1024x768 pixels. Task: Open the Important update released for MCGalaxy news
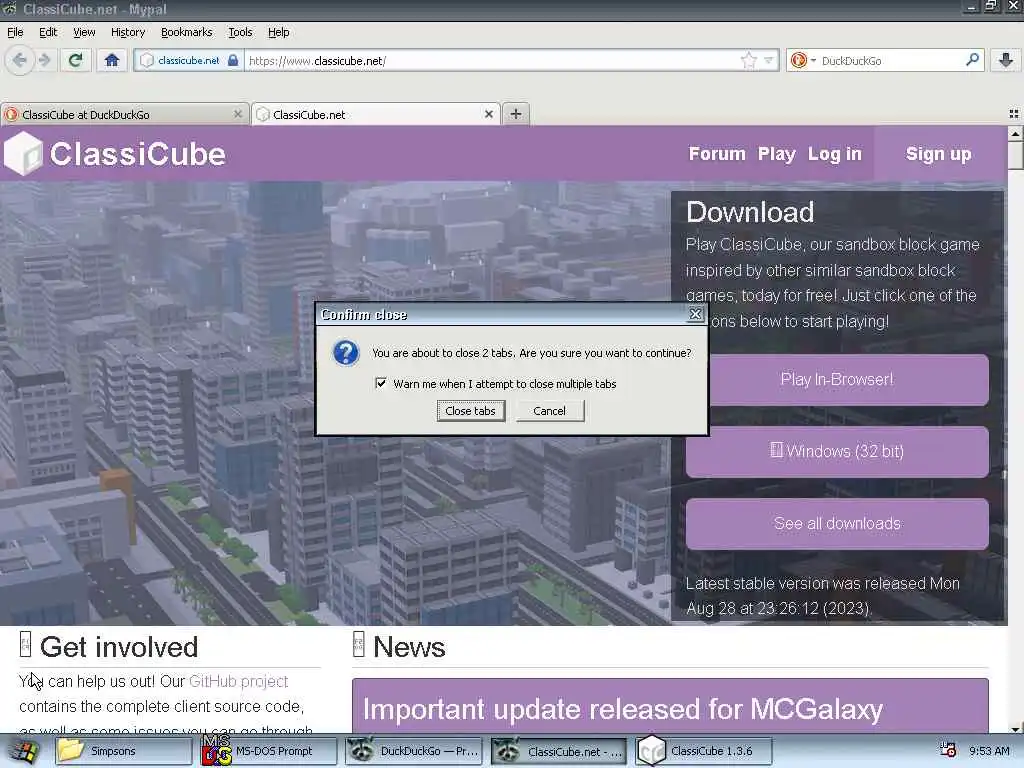coord(623,709)
